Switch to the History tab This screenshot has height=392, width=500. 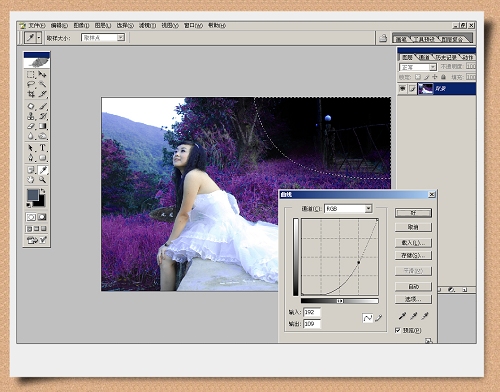click(446, 57)
